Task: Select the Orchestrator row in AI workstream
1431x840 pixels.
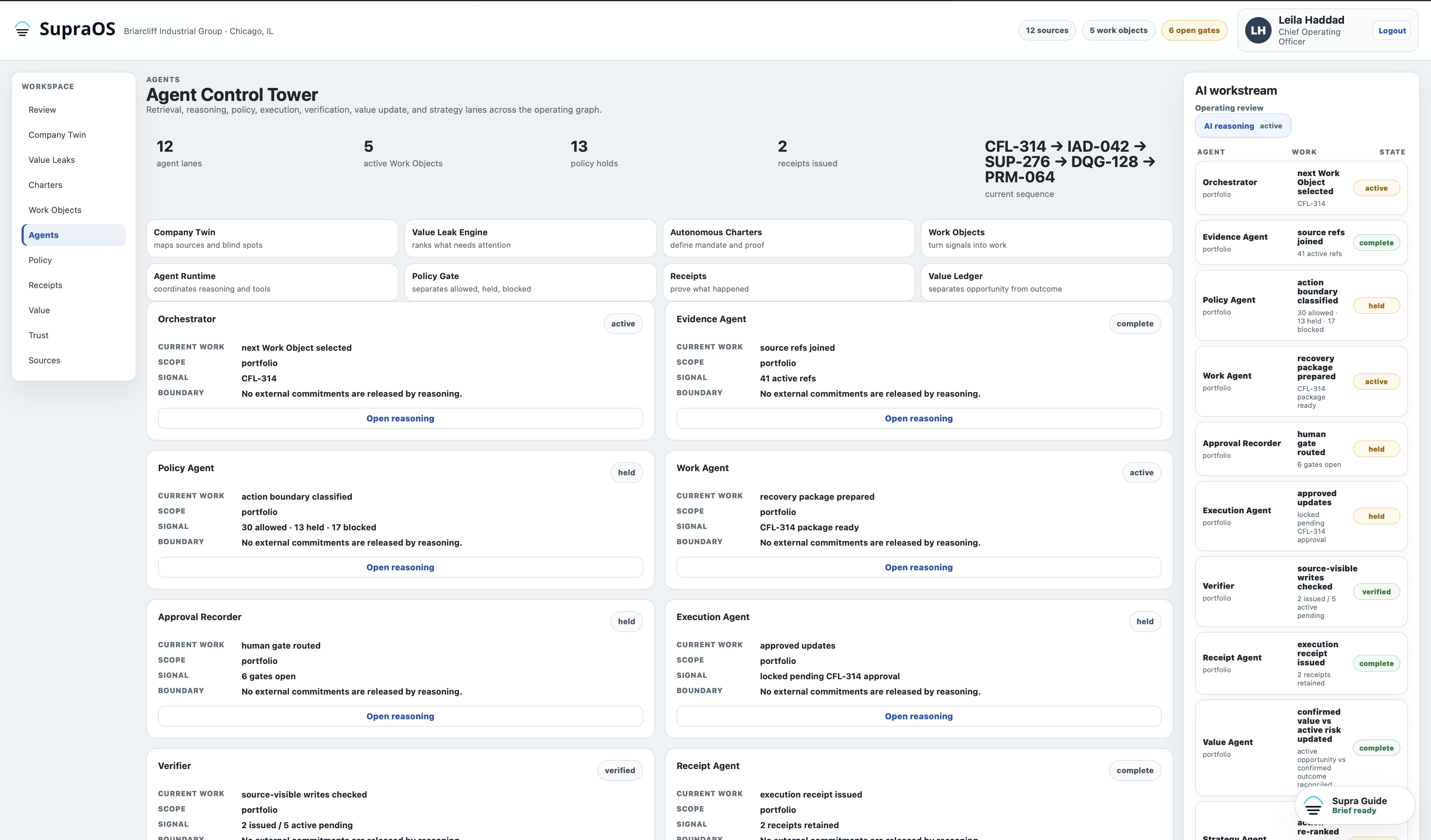Action: 1301,188
